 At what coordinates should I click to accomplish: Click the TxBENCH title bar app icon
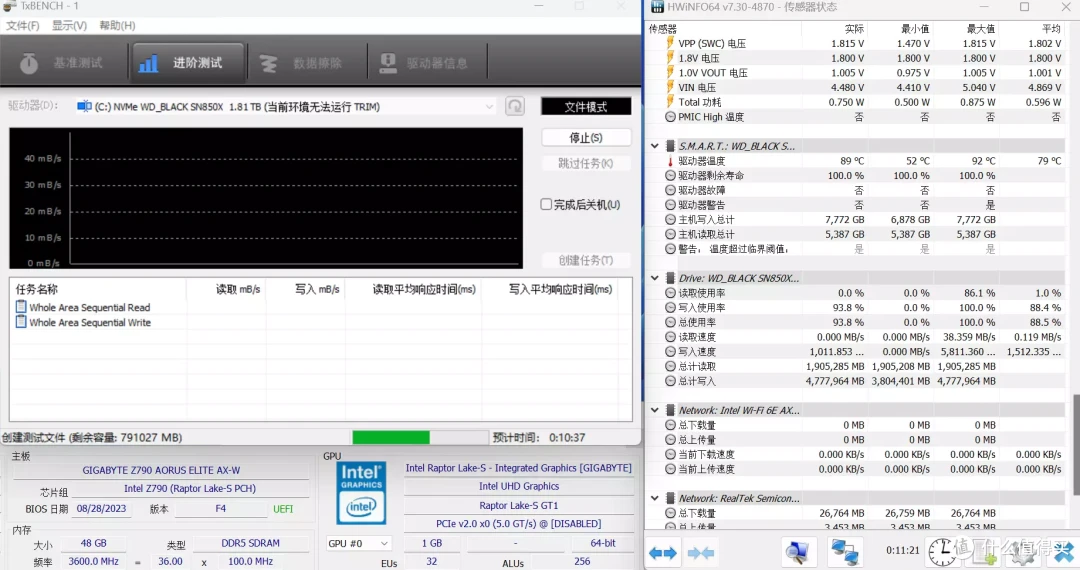10,6
